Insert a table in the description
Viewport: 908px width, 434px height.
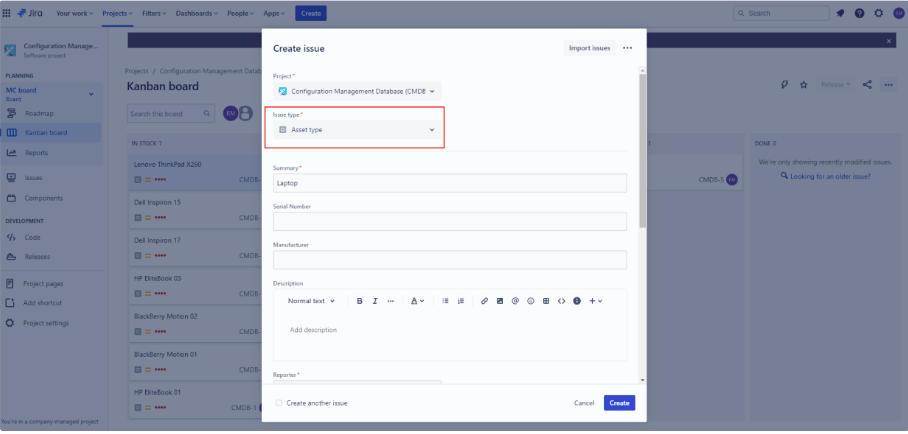coord(546,301)
